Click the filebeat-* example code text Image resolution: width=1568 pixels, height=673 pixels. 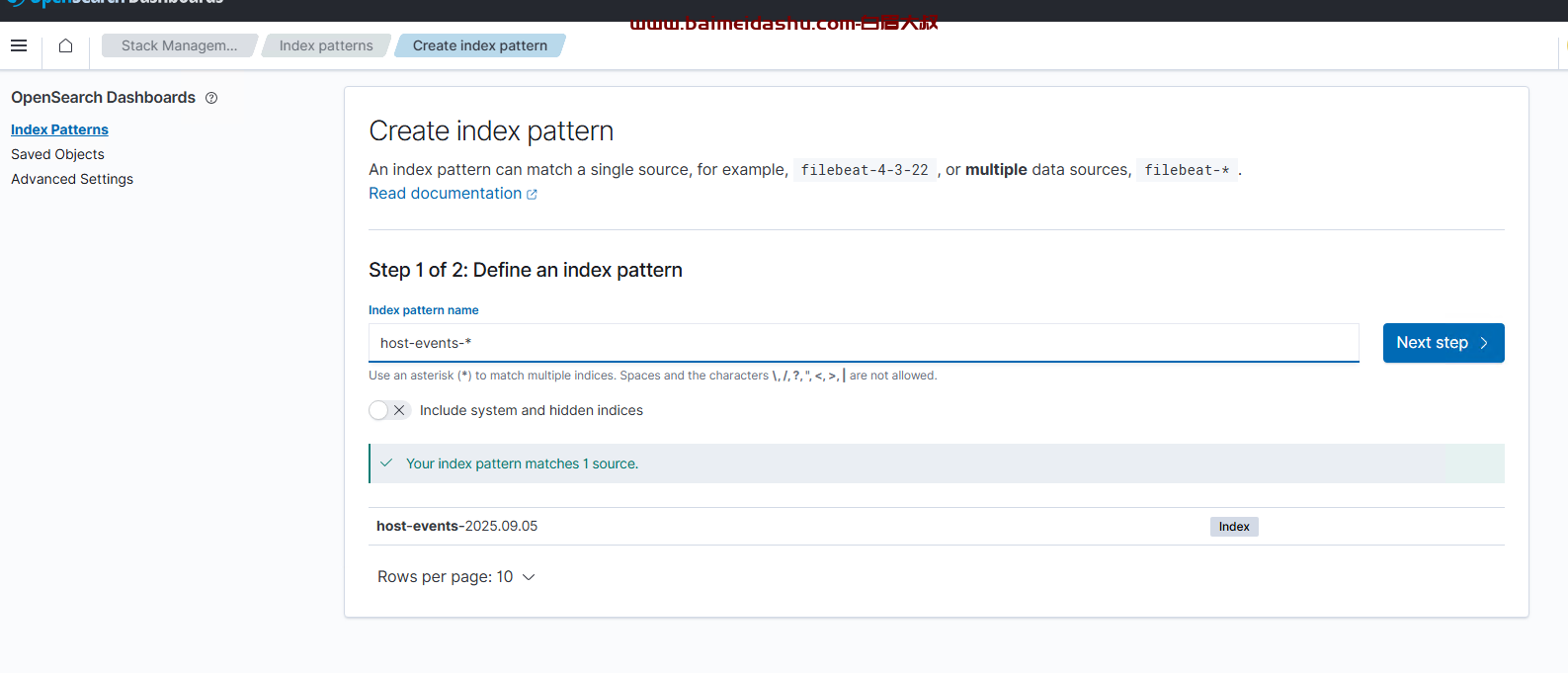(1187, 170)
